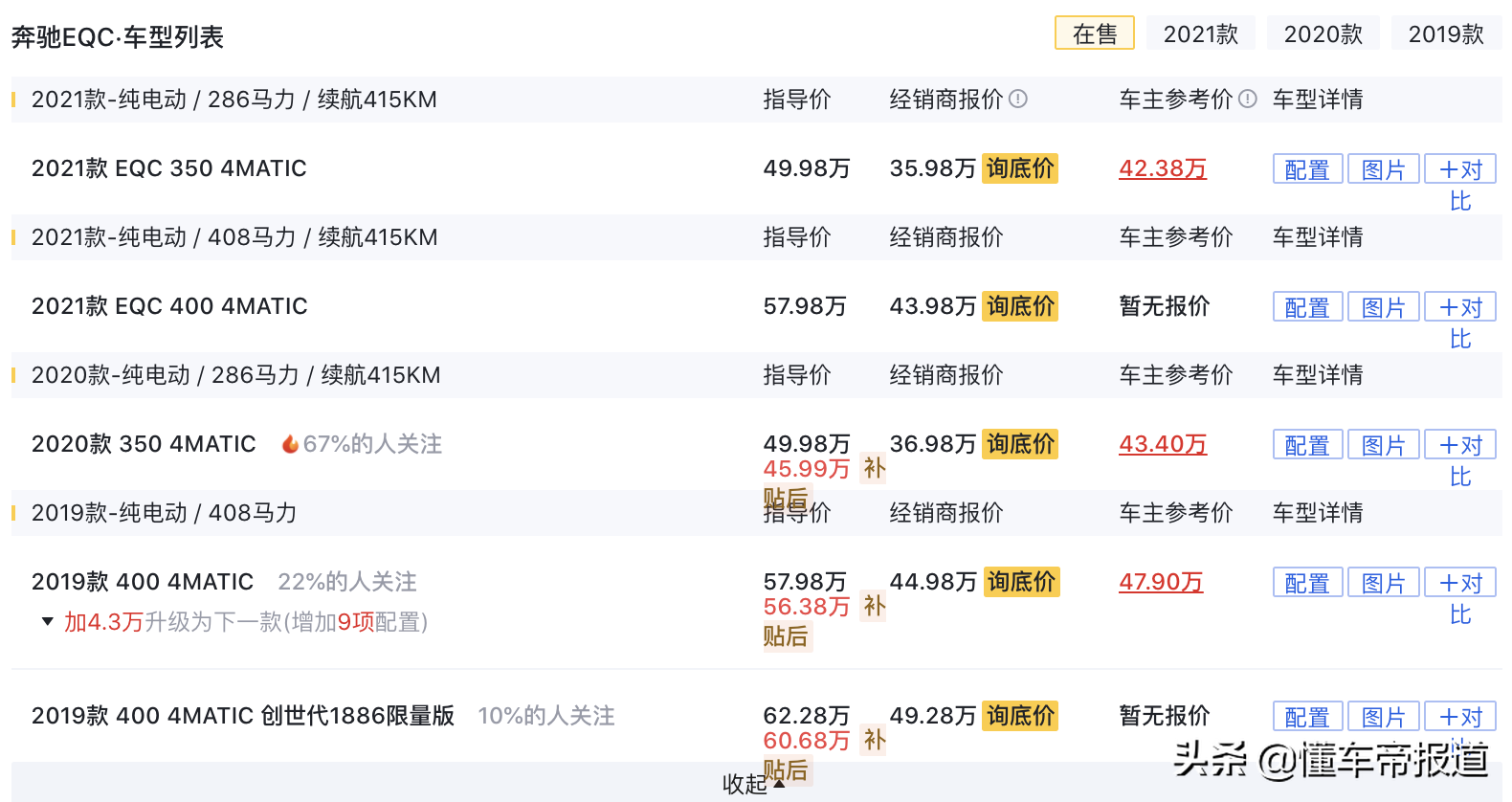Click group header 2020款-纯电动 / 286马力 / 续航415KM
The width and height of the screenshot is (1512, 802).
[x=236, y=375]
